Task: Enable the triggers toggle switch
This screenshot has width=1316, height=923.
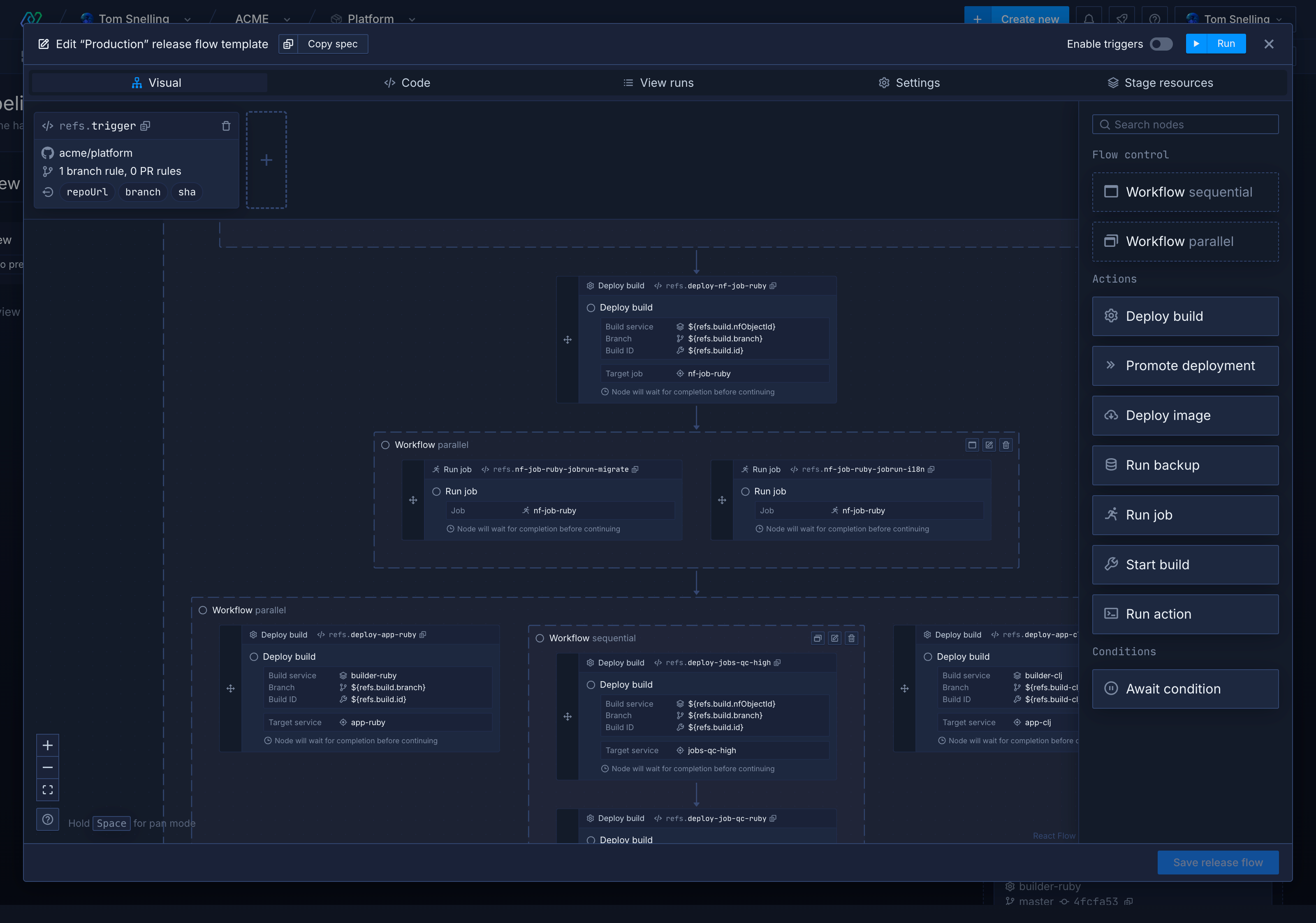Action: [x=1161, y=44]
